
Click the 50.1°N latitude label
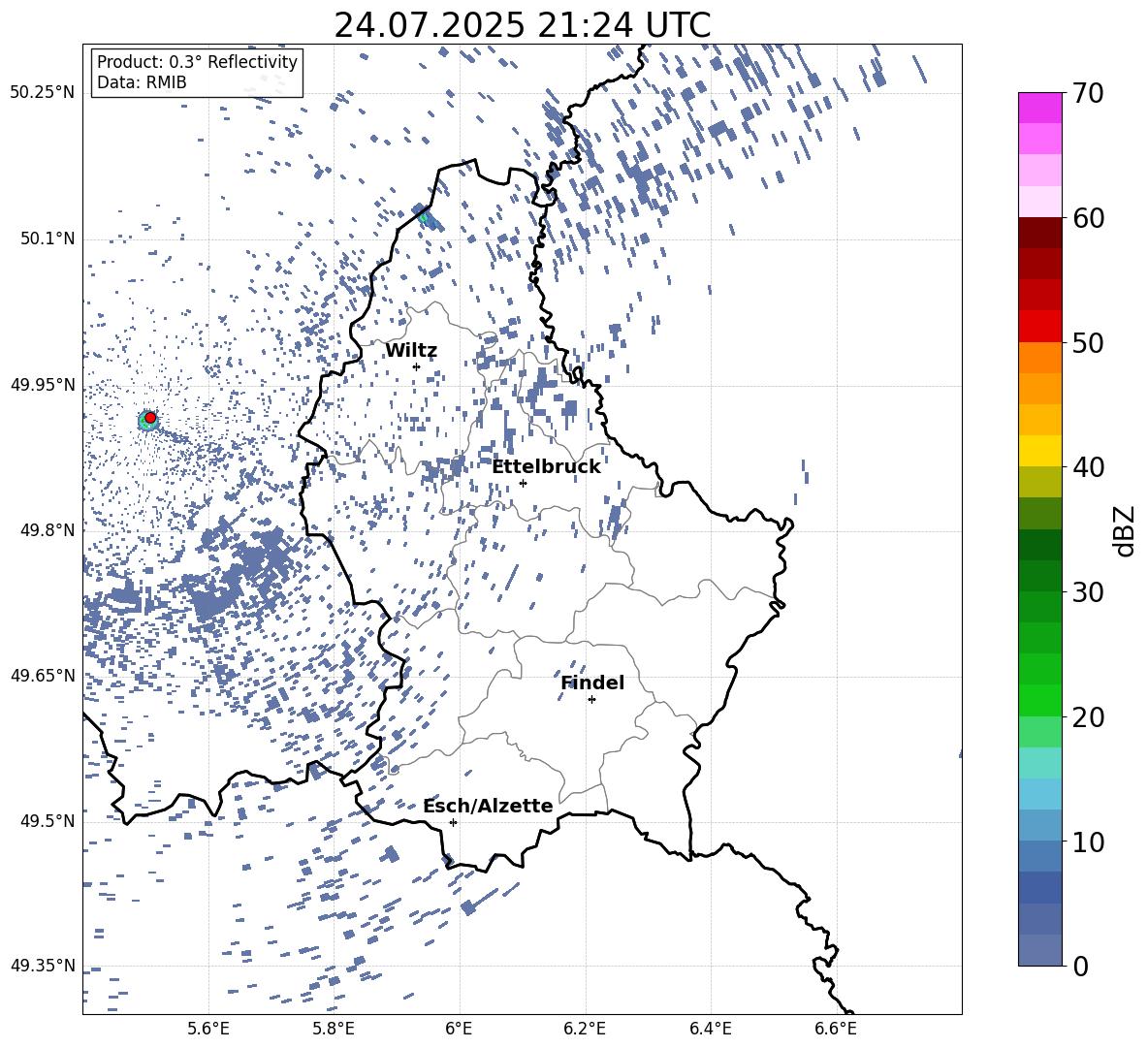pos(48,239)
